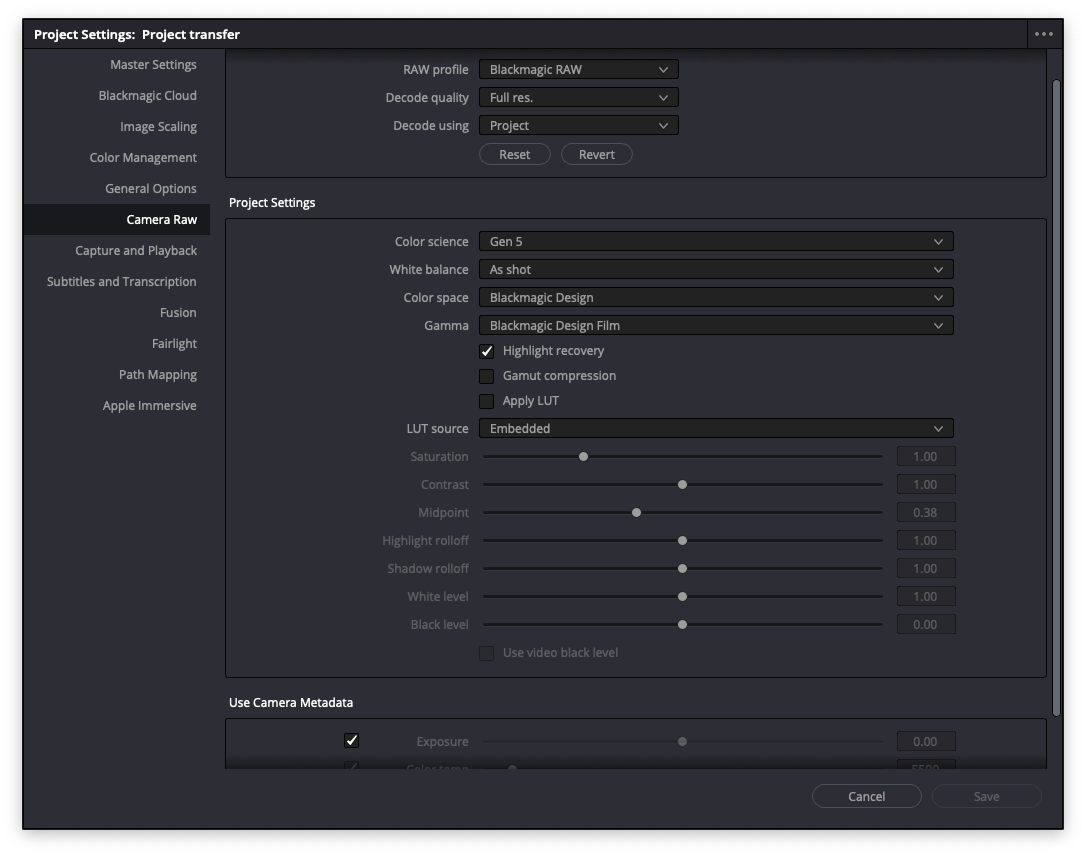Enable the Apply LUT option

pos(487,400)
